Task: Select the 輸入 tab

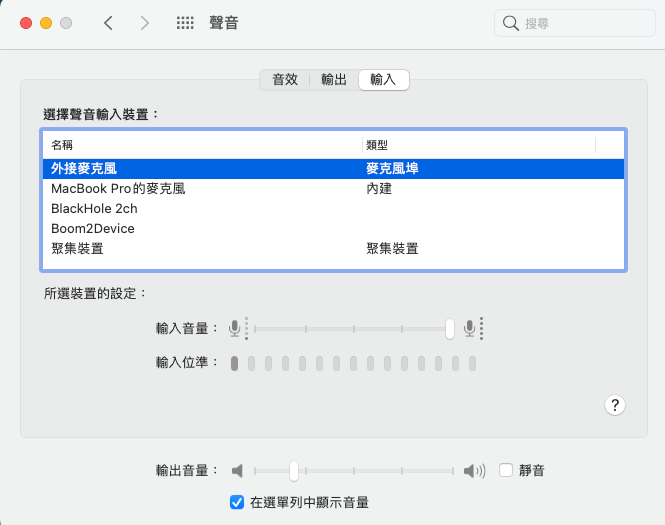Action: coord(383,80)
